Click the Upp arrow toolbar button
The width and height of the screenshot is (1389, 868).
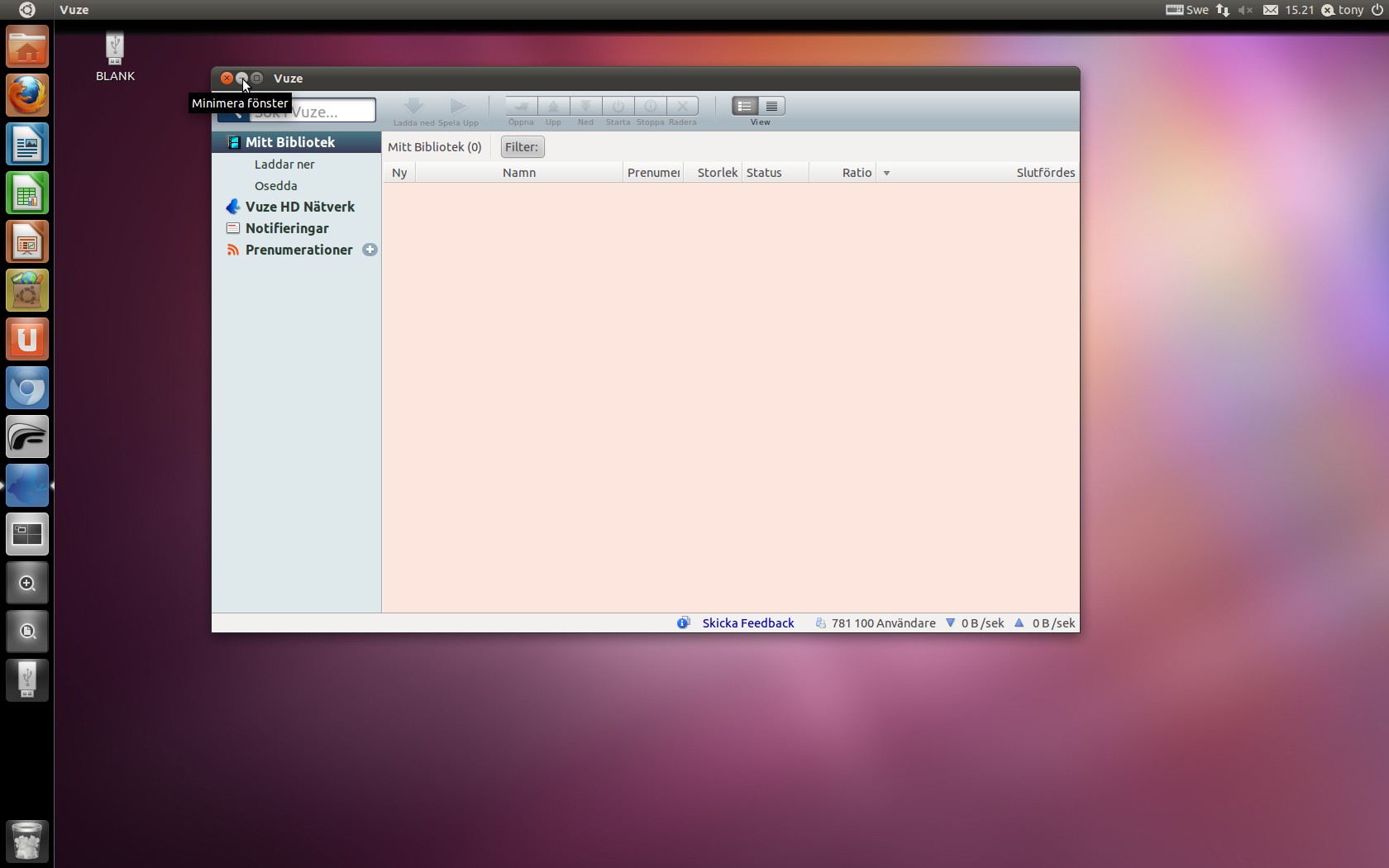(x=553, y=106)
